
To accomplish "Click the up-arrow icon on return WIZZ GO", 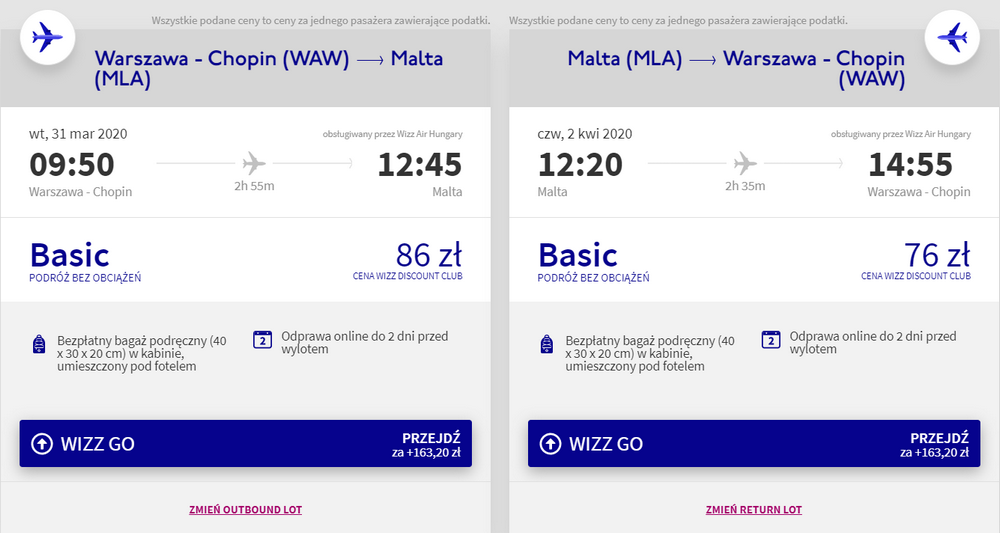I will 550,444.
